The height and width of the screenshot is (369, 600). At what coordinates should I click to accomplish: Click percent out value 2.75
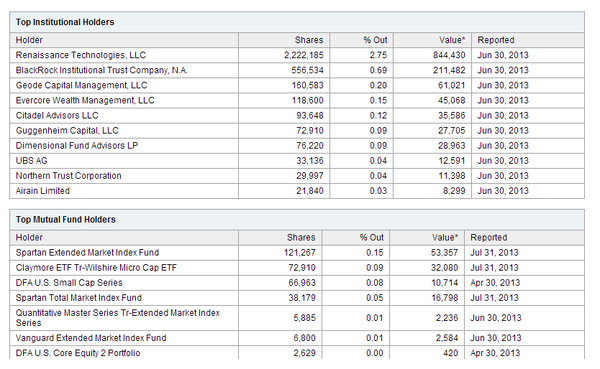tap(378, 55)
